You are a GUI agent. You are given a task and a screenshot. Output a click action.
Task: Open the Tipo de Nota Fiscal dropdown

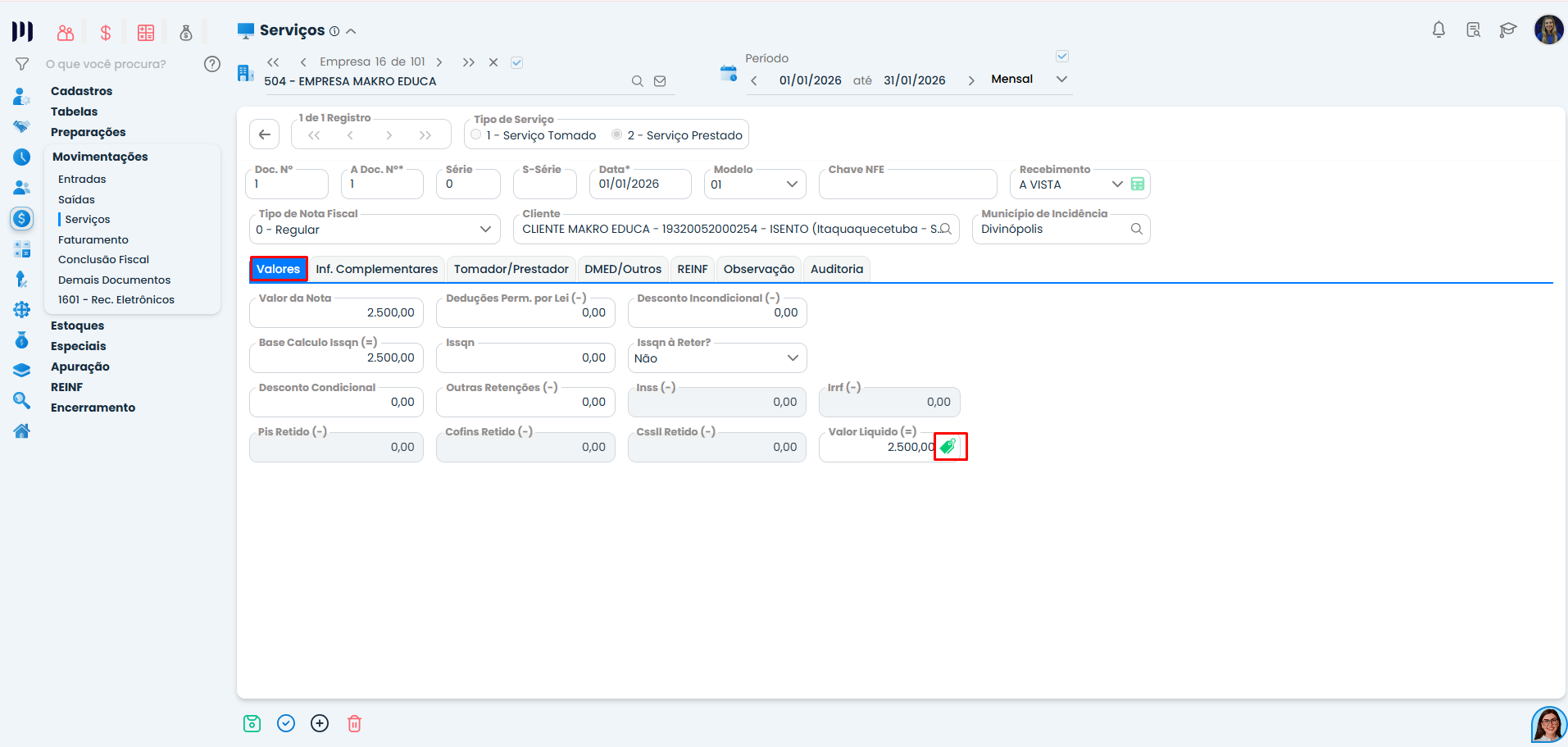[x=486, y=230]
